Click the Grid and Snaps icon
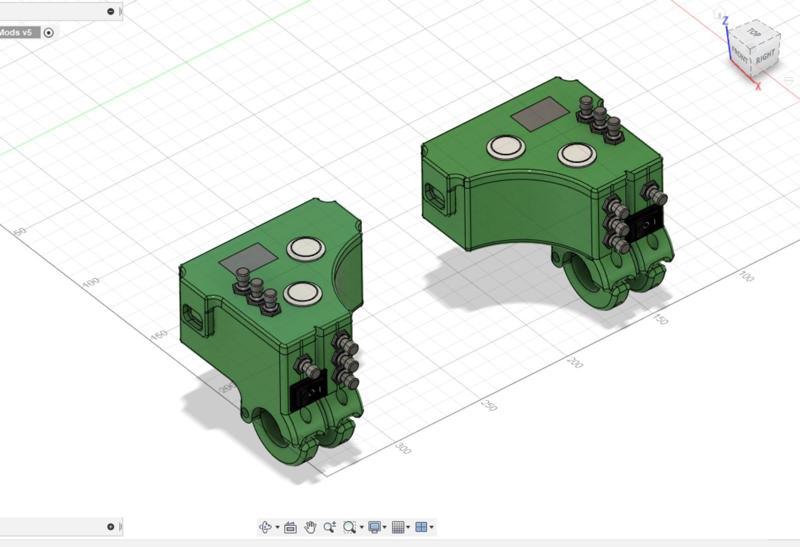This screenshot has width=800, height=547. (x=398, y=527)
